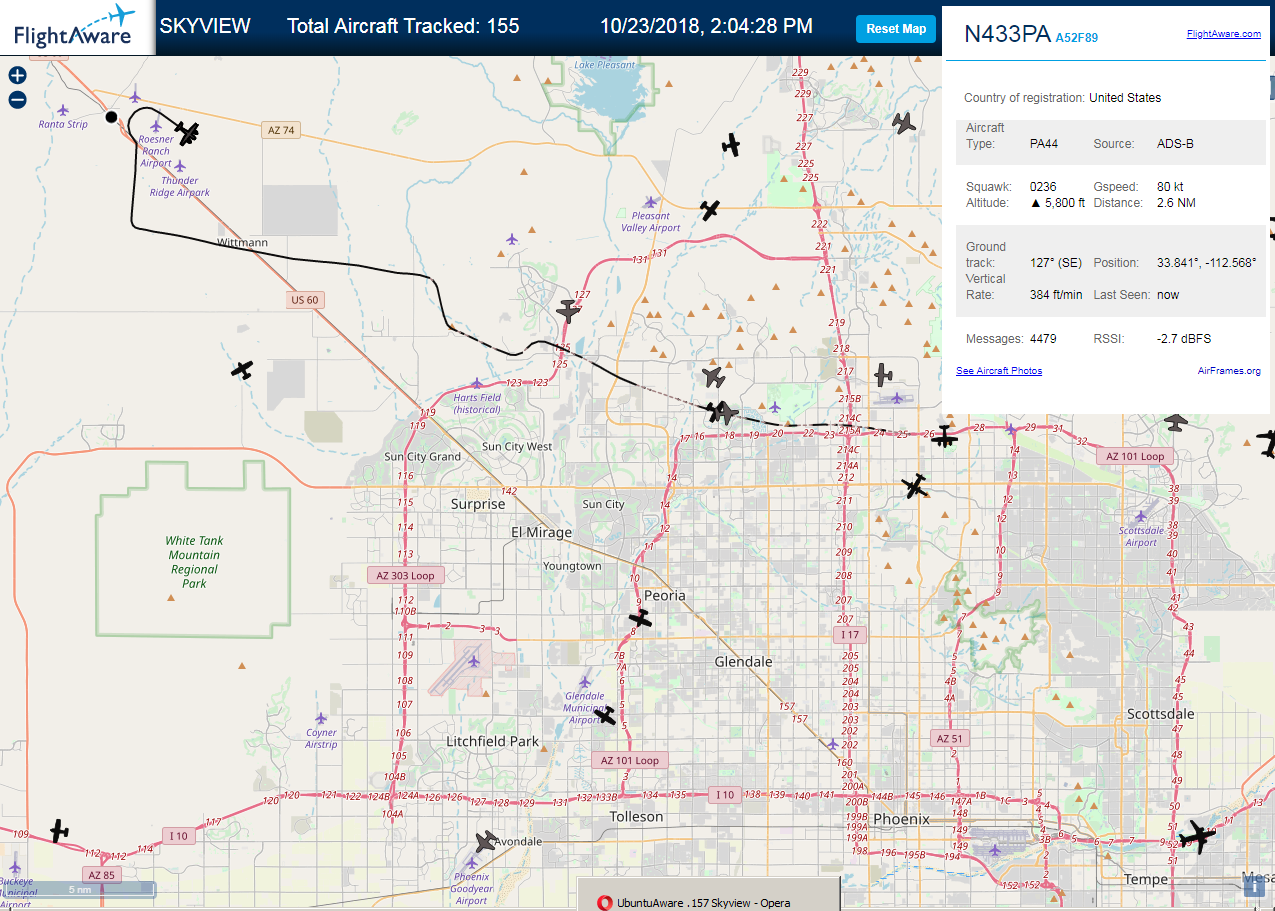Click the squawk value 0236
1275x911 pixels.
click(x=1043, y=187)
